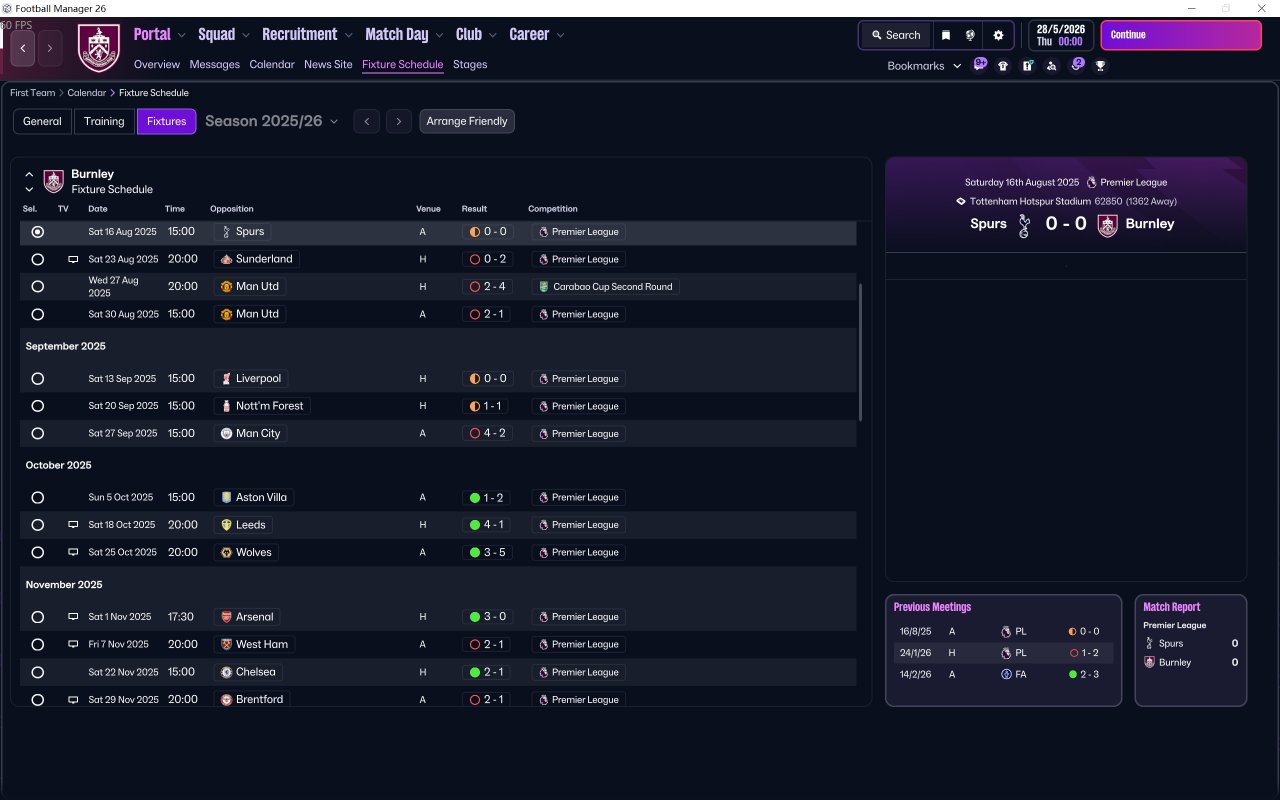Select the Nott'm Forest fixture radio button
The image size is (1280, 800).
pyautogui.click(x=38, y=406)
